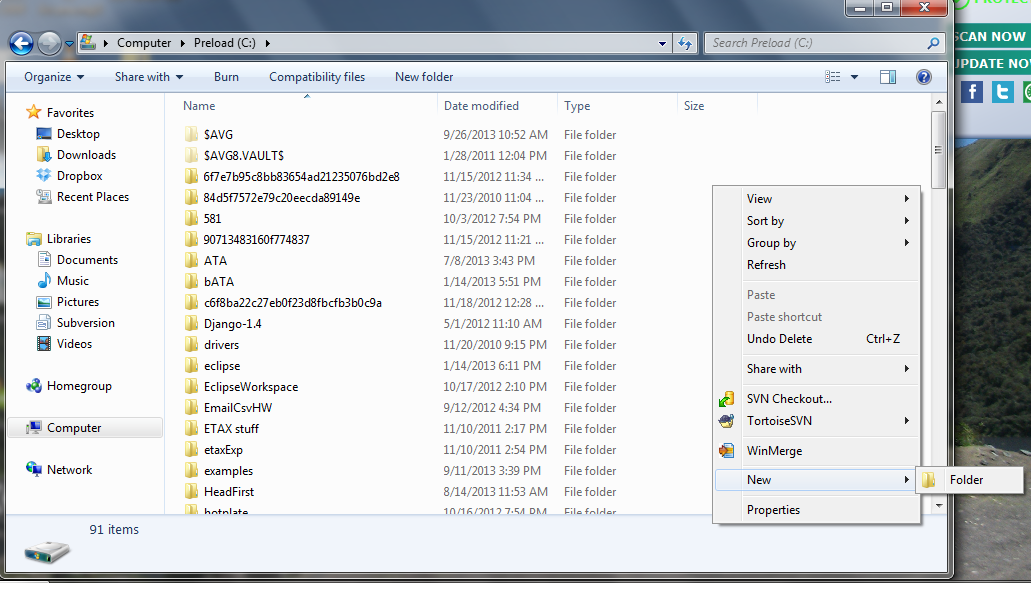Viewport: 1031px width, 600px height.
Task: Click the Burn toolbar button
Action: pyautogui.click(x=226, y=77)
